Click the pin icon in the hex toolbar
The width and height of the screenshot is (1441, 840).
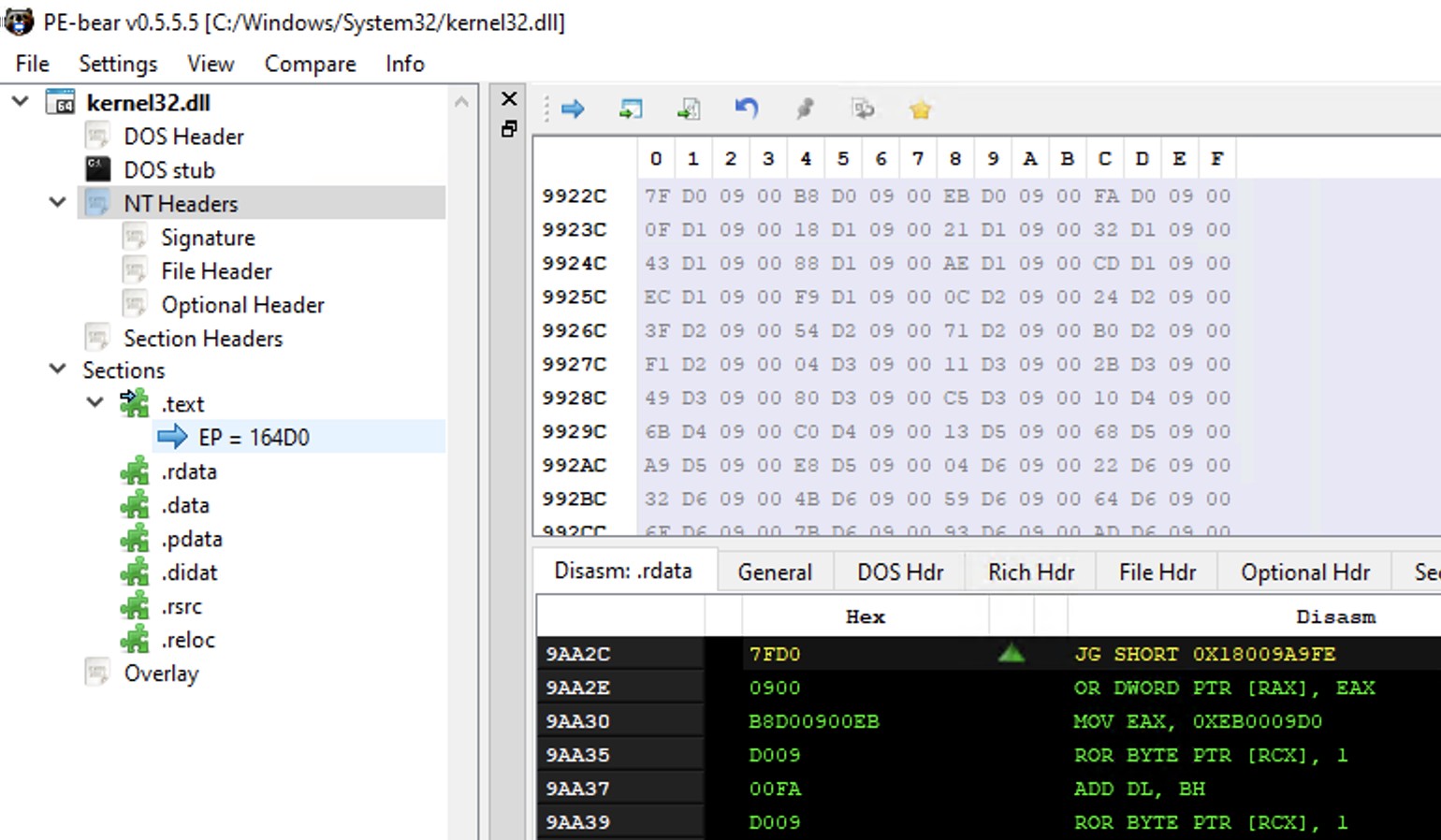tap(805, 109)
